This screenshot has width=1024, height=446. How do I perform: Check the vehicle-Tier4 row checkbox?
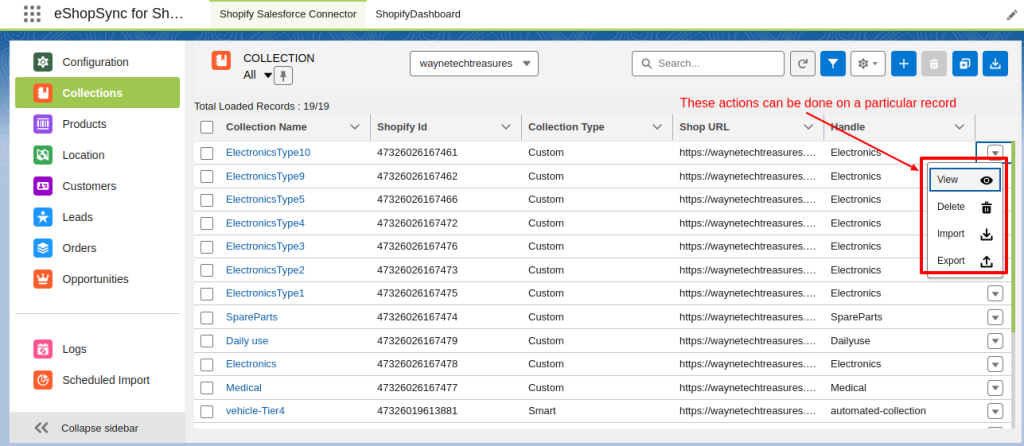207,411
